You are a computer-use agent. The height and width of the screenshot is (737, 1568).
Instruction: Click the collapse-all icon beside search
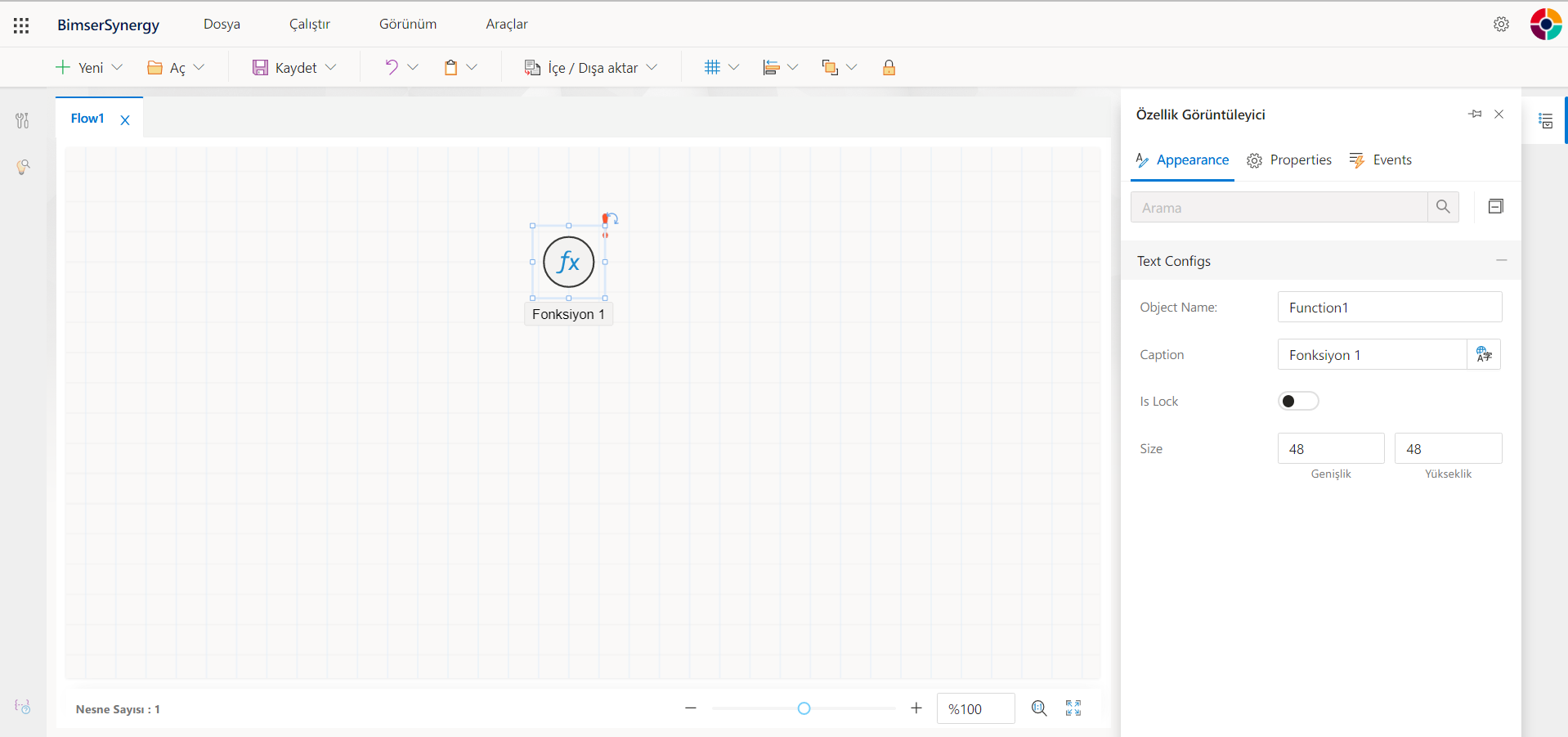1495,207
